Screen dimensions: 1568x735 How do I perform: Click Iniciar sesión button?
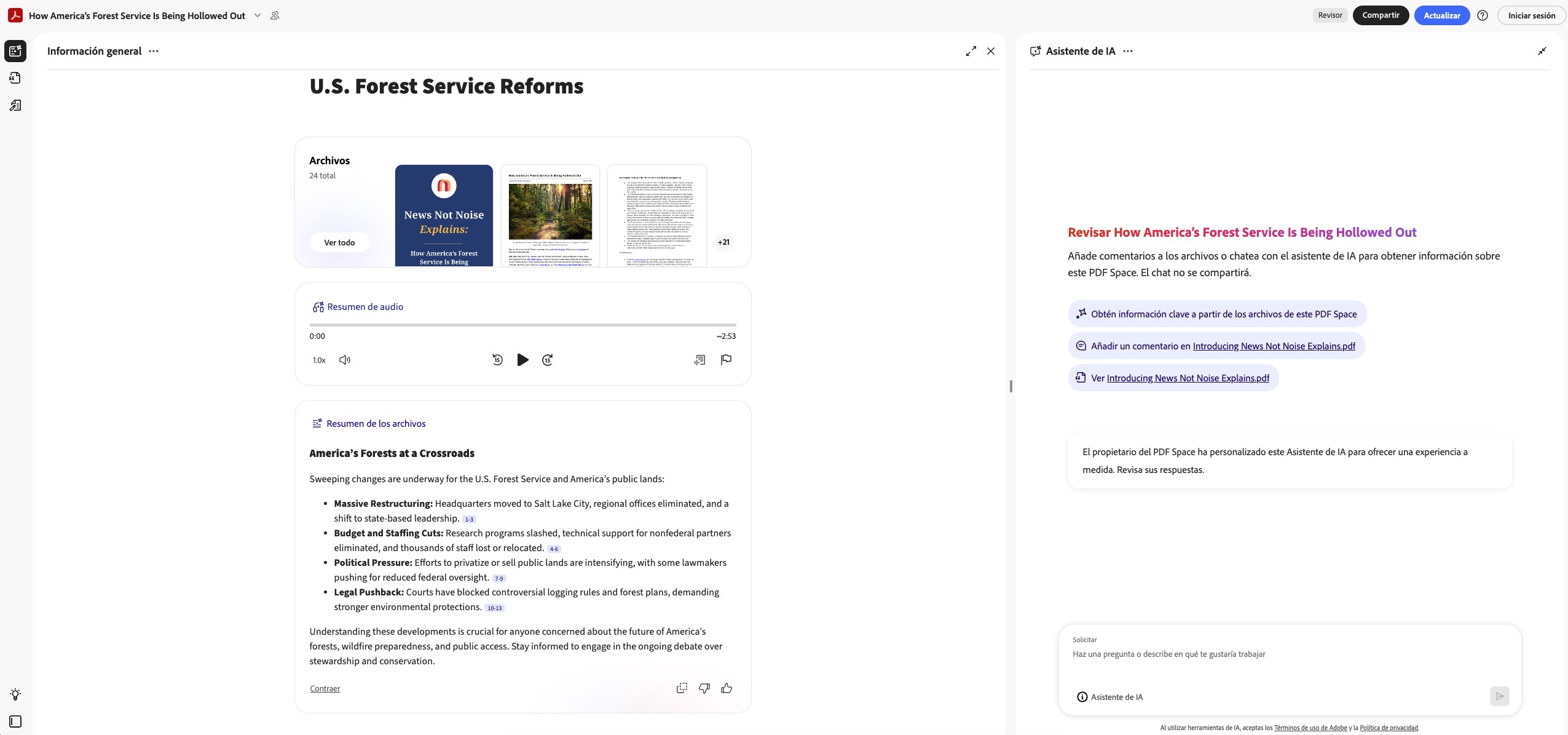click(1531, 15)
